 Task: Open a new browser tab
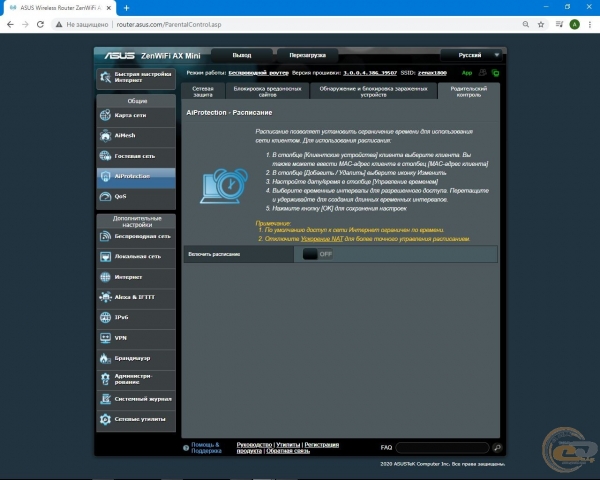(126, 8)
